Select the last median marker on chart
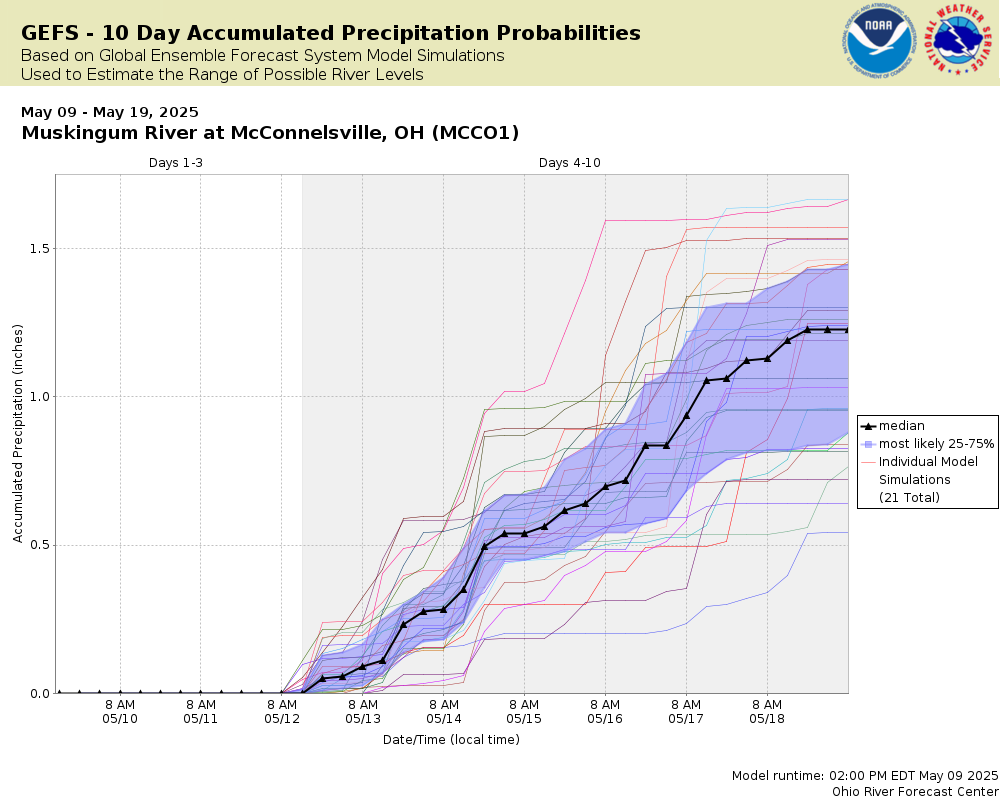 (x=848, y=330)
